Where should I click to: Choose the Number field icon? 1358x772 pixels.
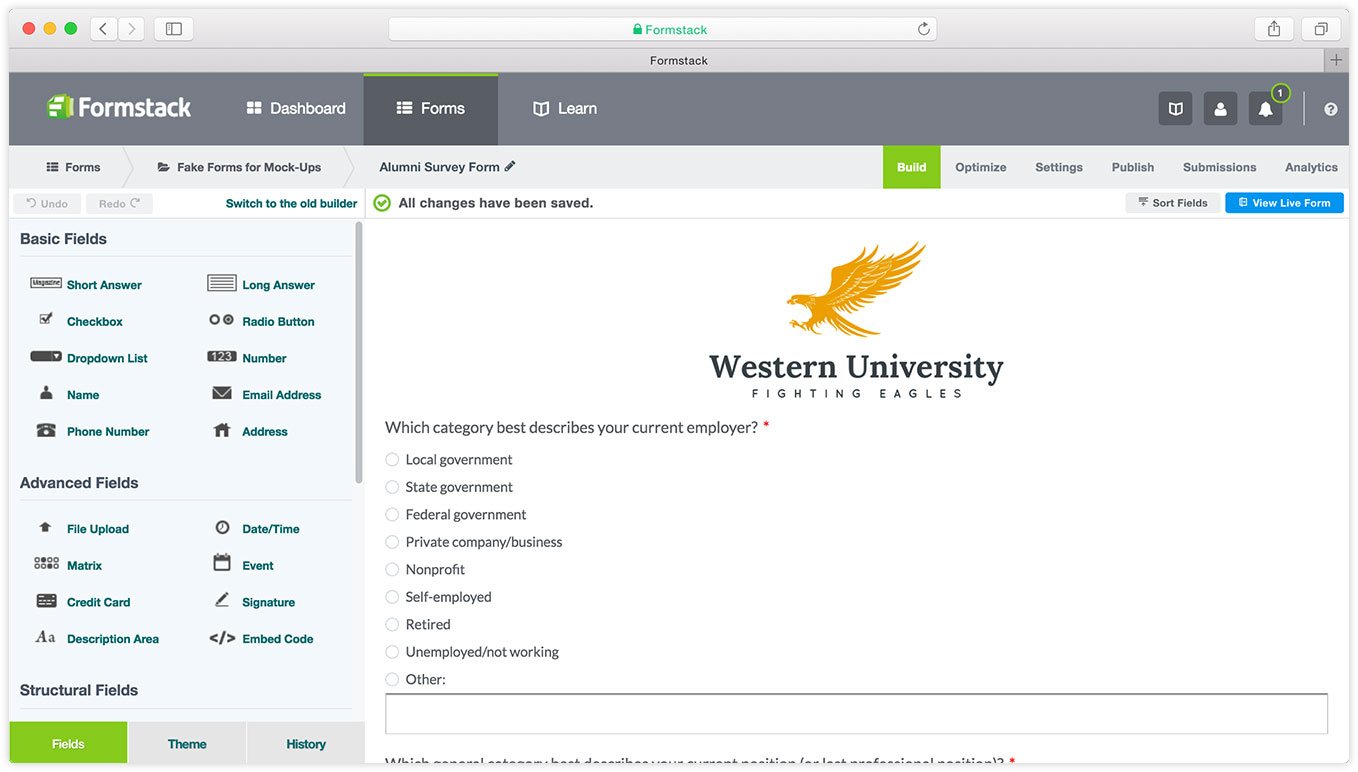[222, 356]
